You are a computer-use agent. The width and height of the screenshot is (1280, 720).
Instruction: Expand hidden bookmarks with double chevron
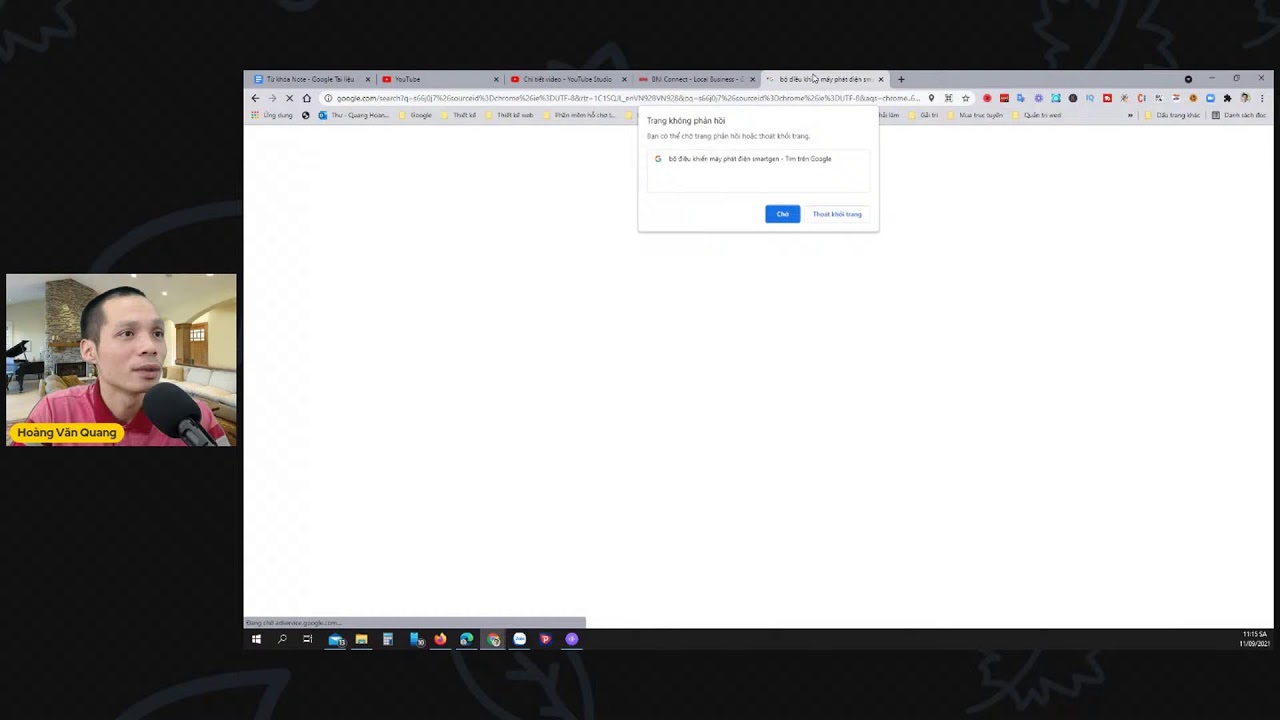point(1130,115)
